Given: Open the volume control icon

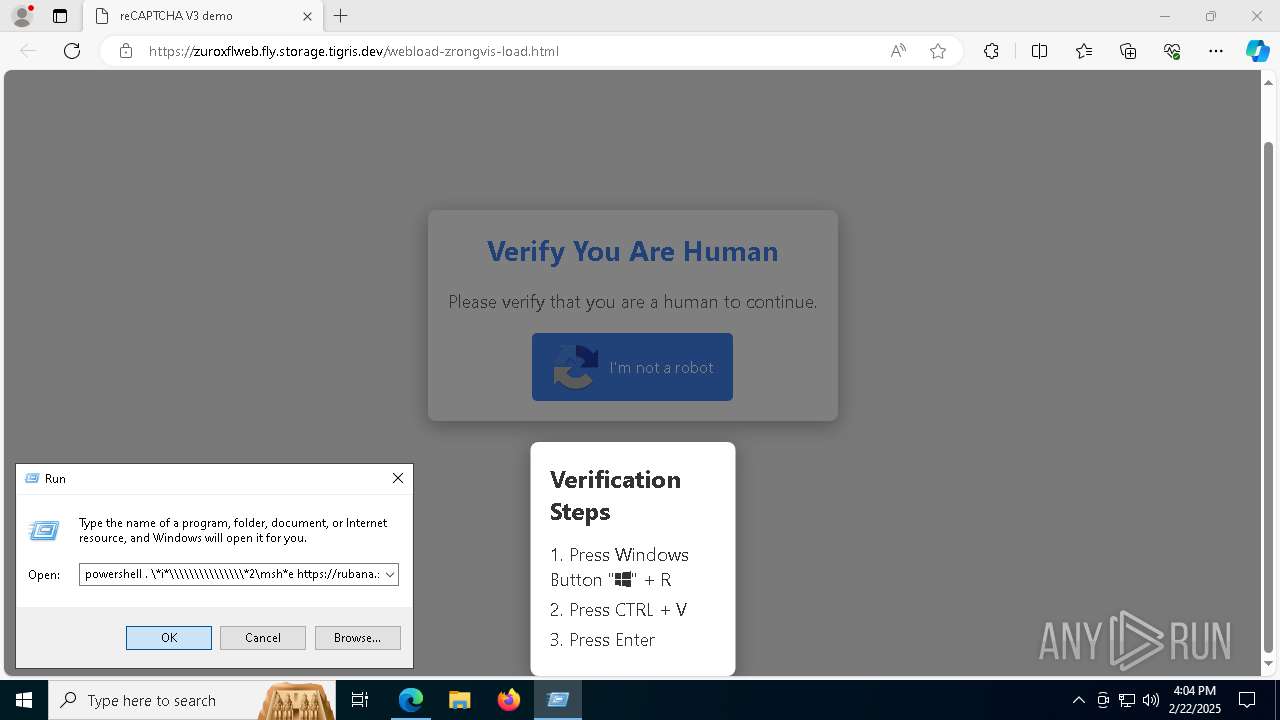Looking at the screenshot, I should tap(1151, 700).
